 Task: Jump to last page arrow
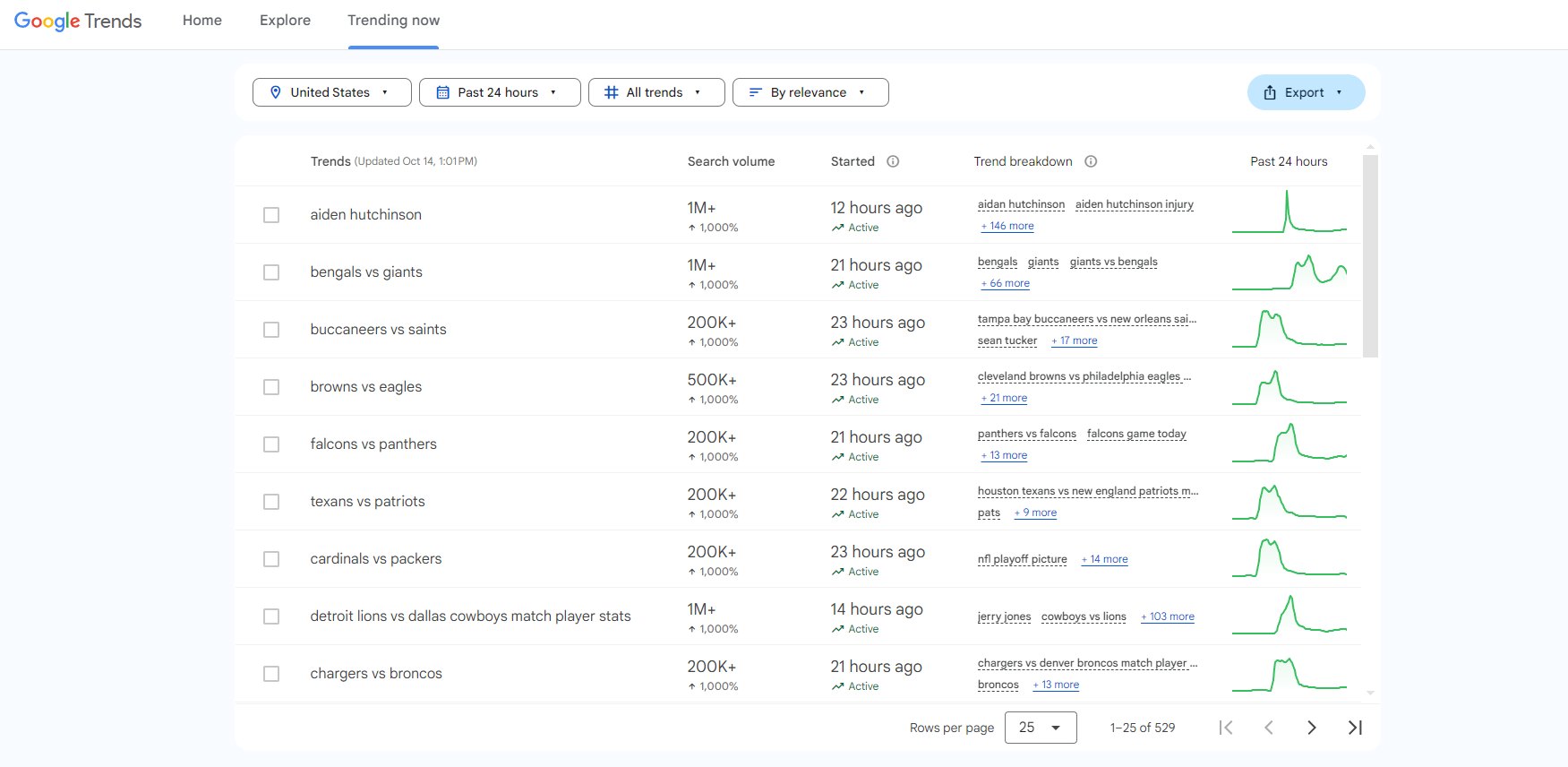coord(1355,728)
